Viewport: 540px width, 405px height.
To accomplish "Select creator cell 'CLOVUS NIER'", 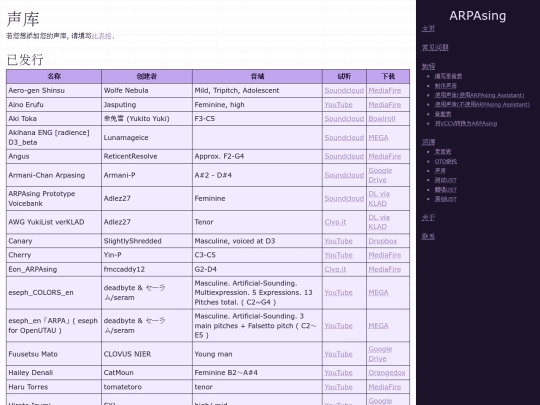I will click(147, 354).
